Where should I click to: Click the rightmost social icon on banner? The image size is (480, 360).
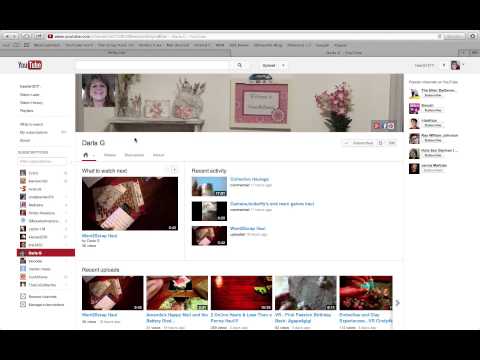(x=391, y=125)
